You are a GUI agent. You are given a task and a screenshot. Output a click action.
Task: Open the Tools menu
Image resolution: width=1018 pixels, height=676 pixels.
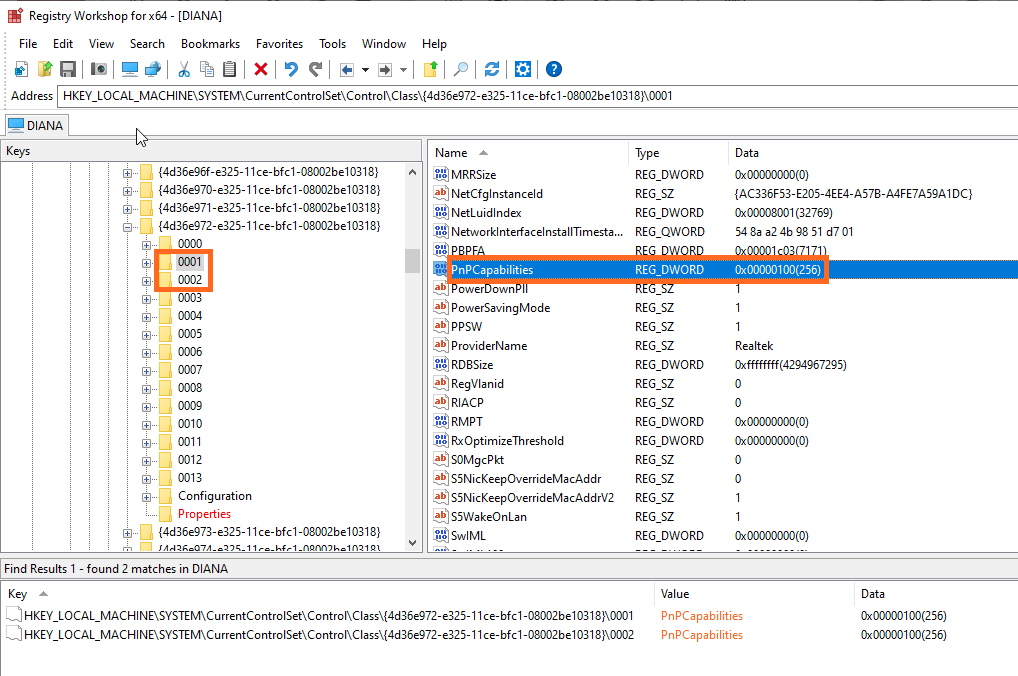[332, 44]
